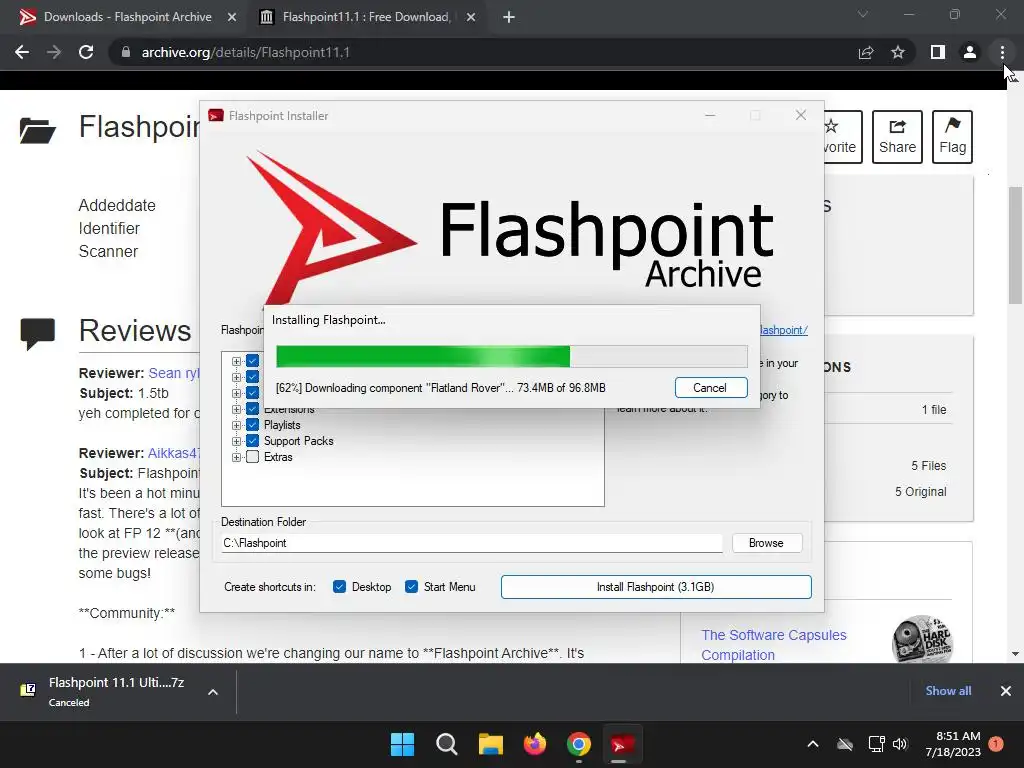Open File Explorer from the taskbar
The width and height of the screenshot is (1024, 768).
490,744
